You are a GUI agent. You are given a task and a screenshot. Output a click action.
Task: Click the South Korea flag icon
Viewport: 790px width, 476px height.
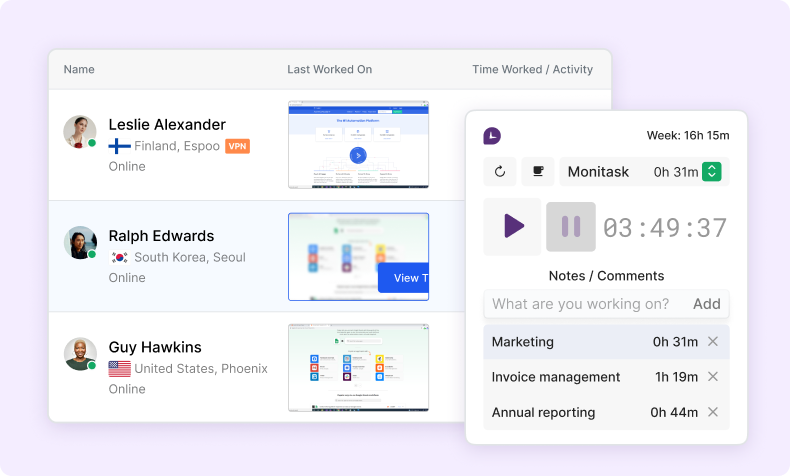[119, 257]
